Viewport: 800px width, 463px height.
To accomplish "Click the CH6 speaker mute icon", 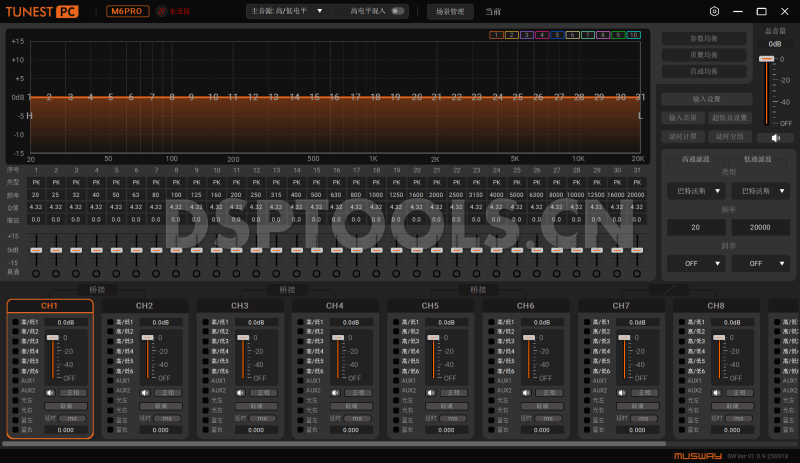I will pos(526,392).
